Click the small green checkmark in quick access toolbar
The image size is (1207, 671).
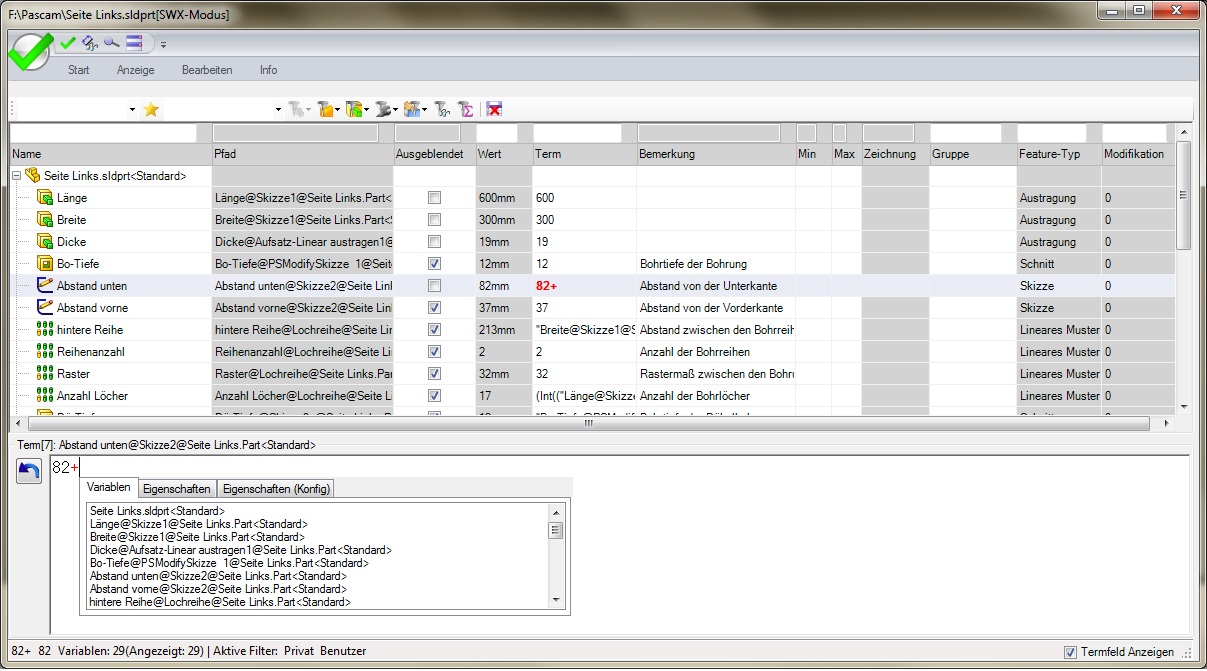[68, 43]
